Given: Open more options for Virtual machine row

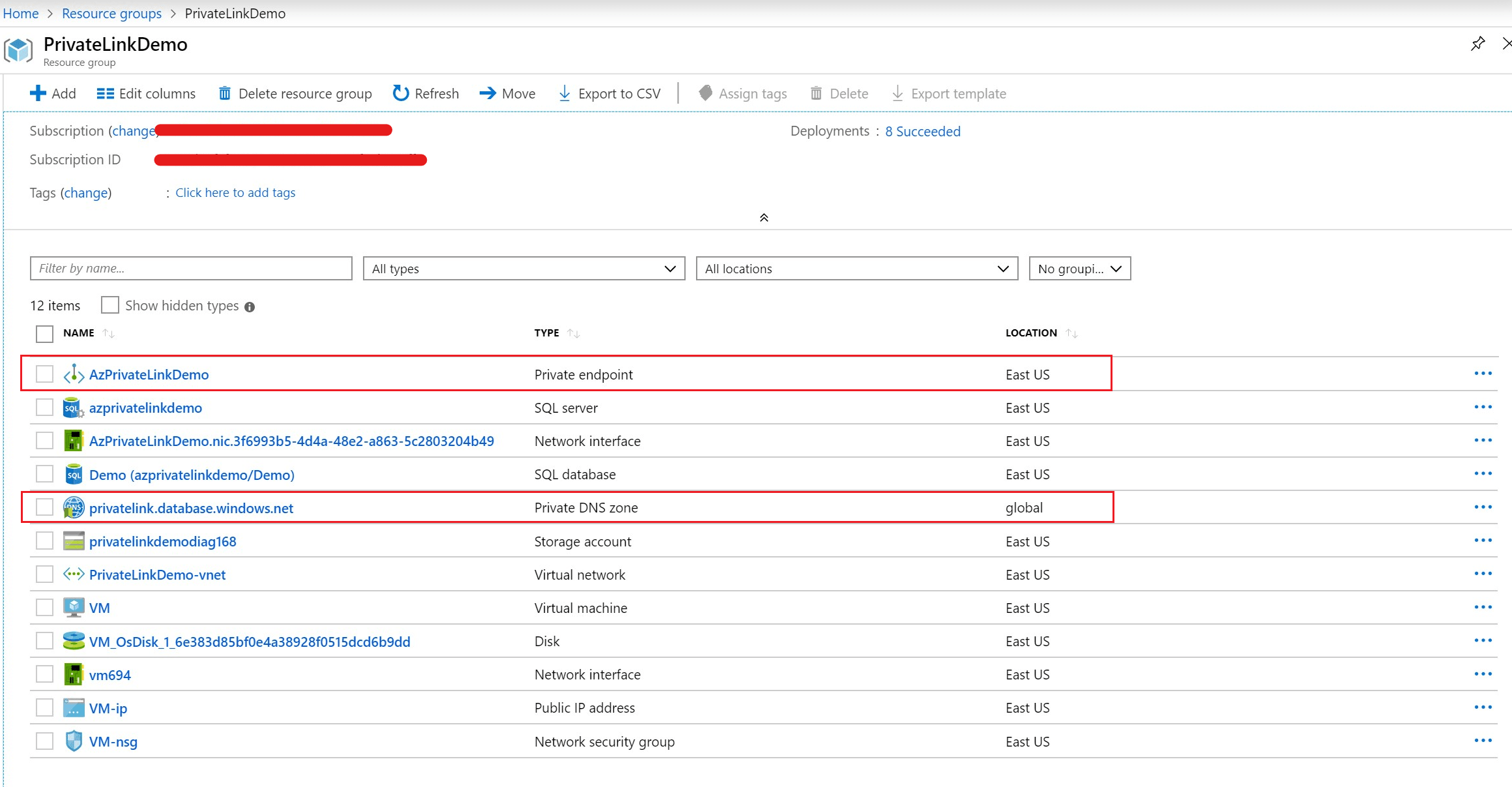Looking at the screenshot, I should (x=1483, y=607).
